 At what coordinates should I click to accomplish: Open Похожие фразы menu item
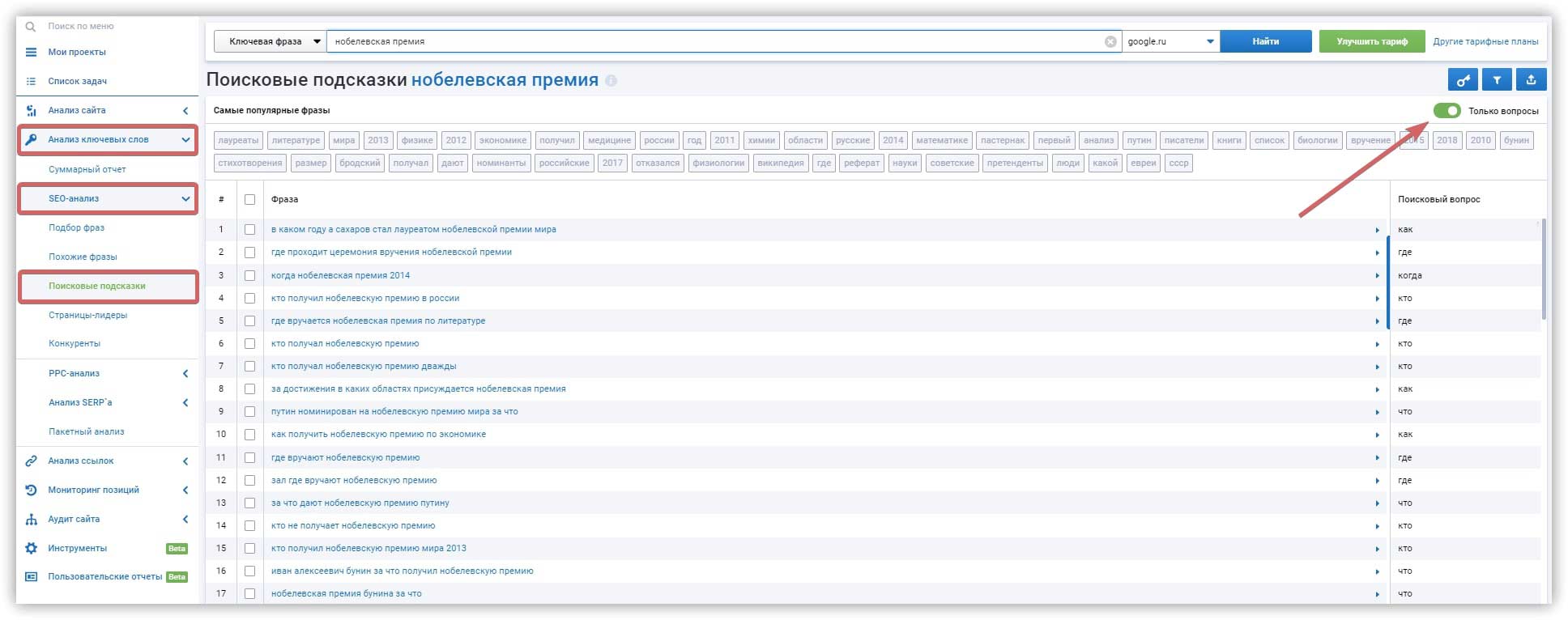click(x=83, y=257)
